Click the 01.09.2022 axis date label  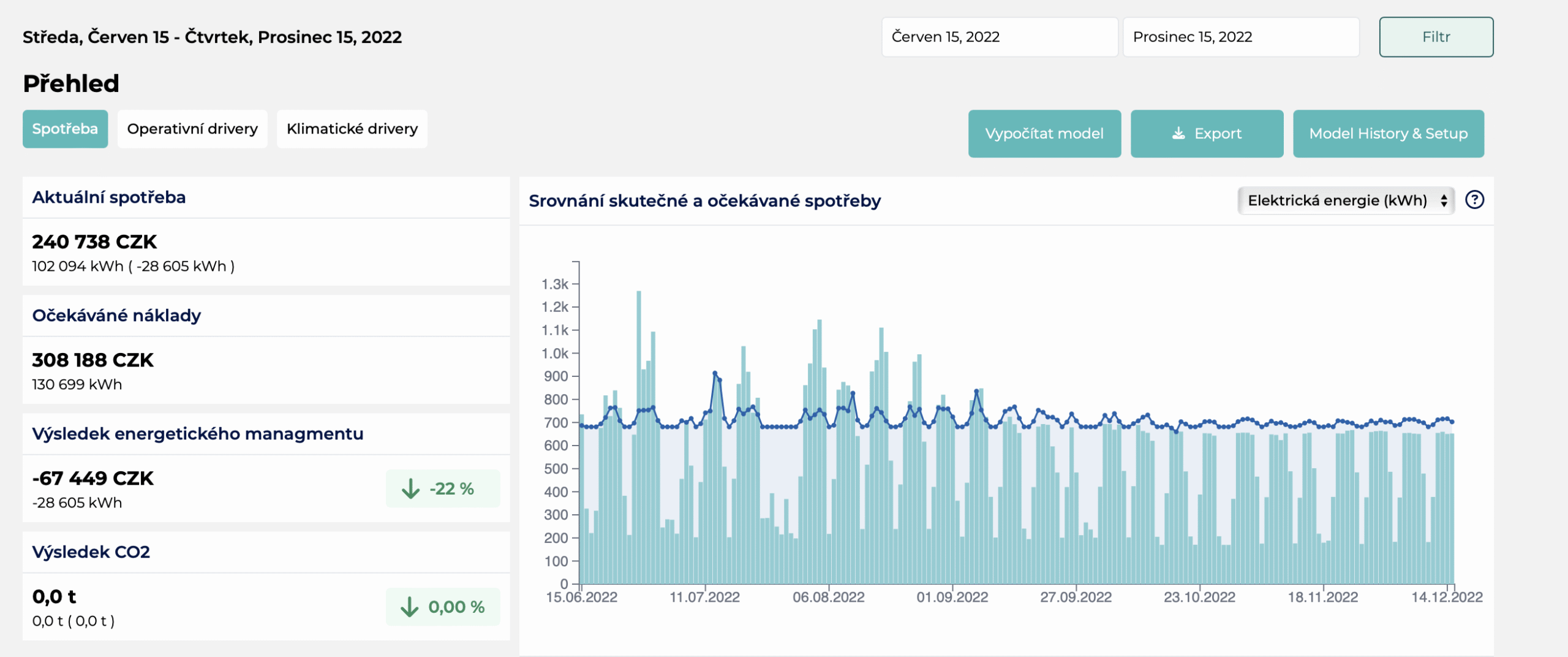coord(952,597)
